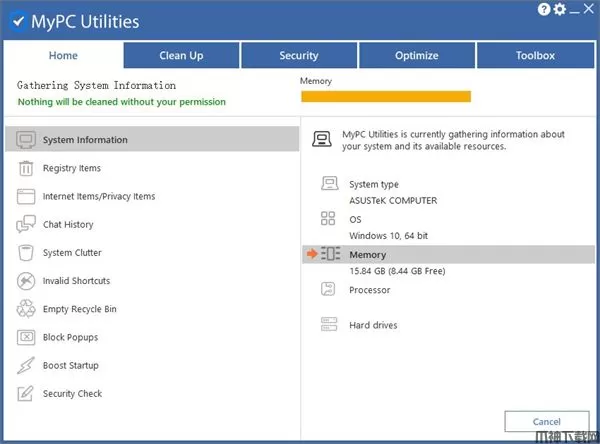The width and height of the screenshot is (600, 444).
Task: Open settings via the gear icon
Action: pyautogui.click(x=559, y=10)
